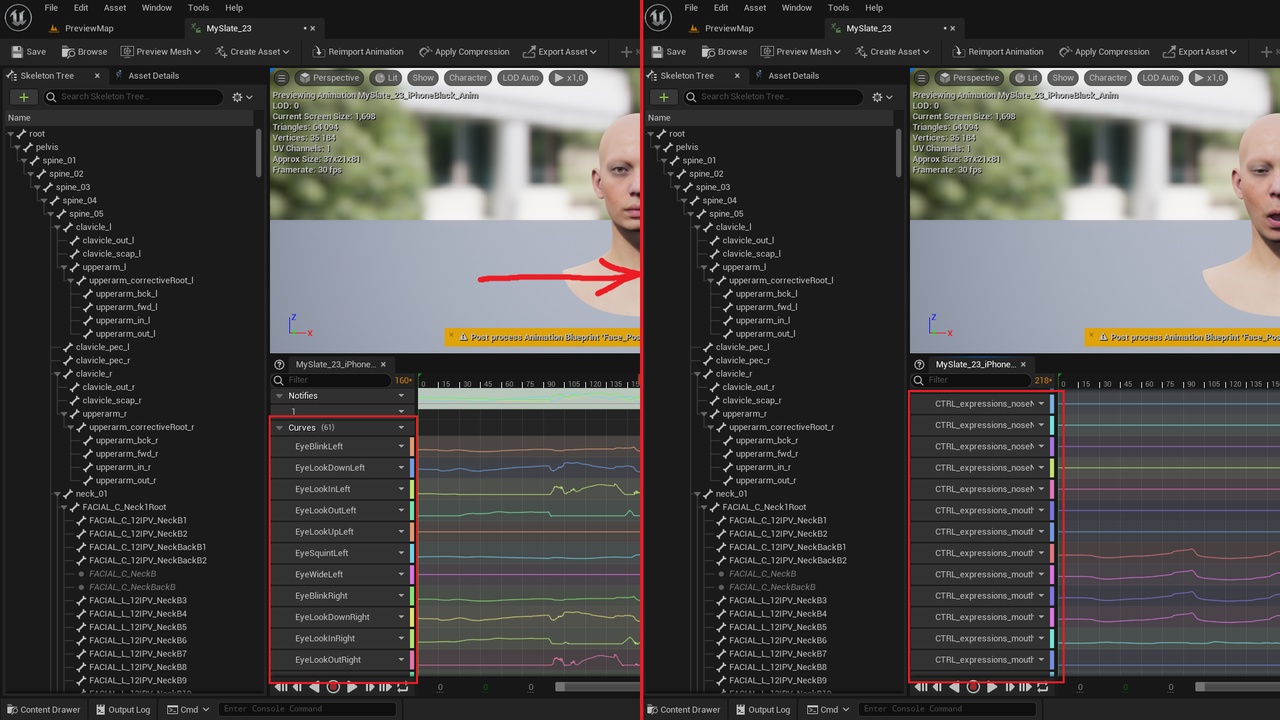The width and height of the screenshot is (1280, 720).
Task: Open Content Drawer in right window
Action: pos(683,709)
